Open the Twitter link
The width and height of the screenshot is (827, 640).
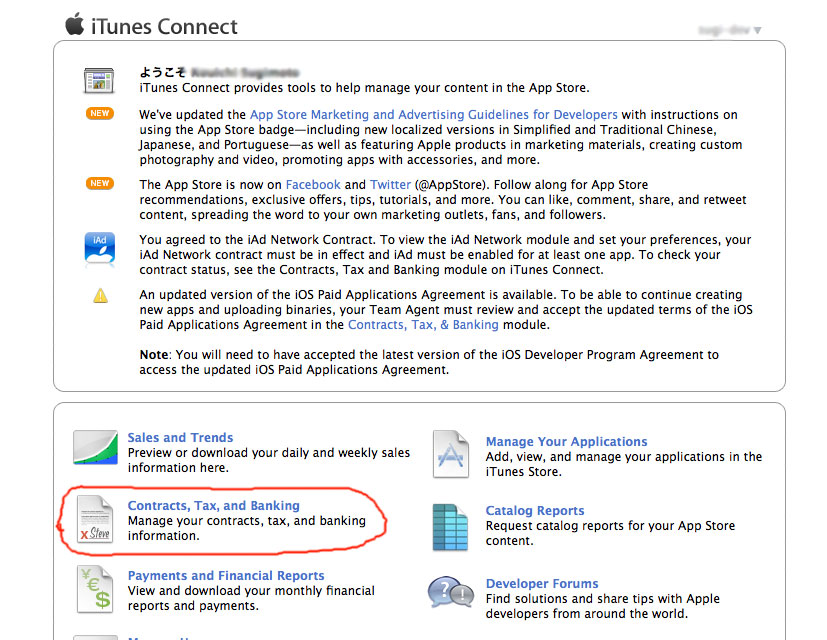[x=390, y=185]
